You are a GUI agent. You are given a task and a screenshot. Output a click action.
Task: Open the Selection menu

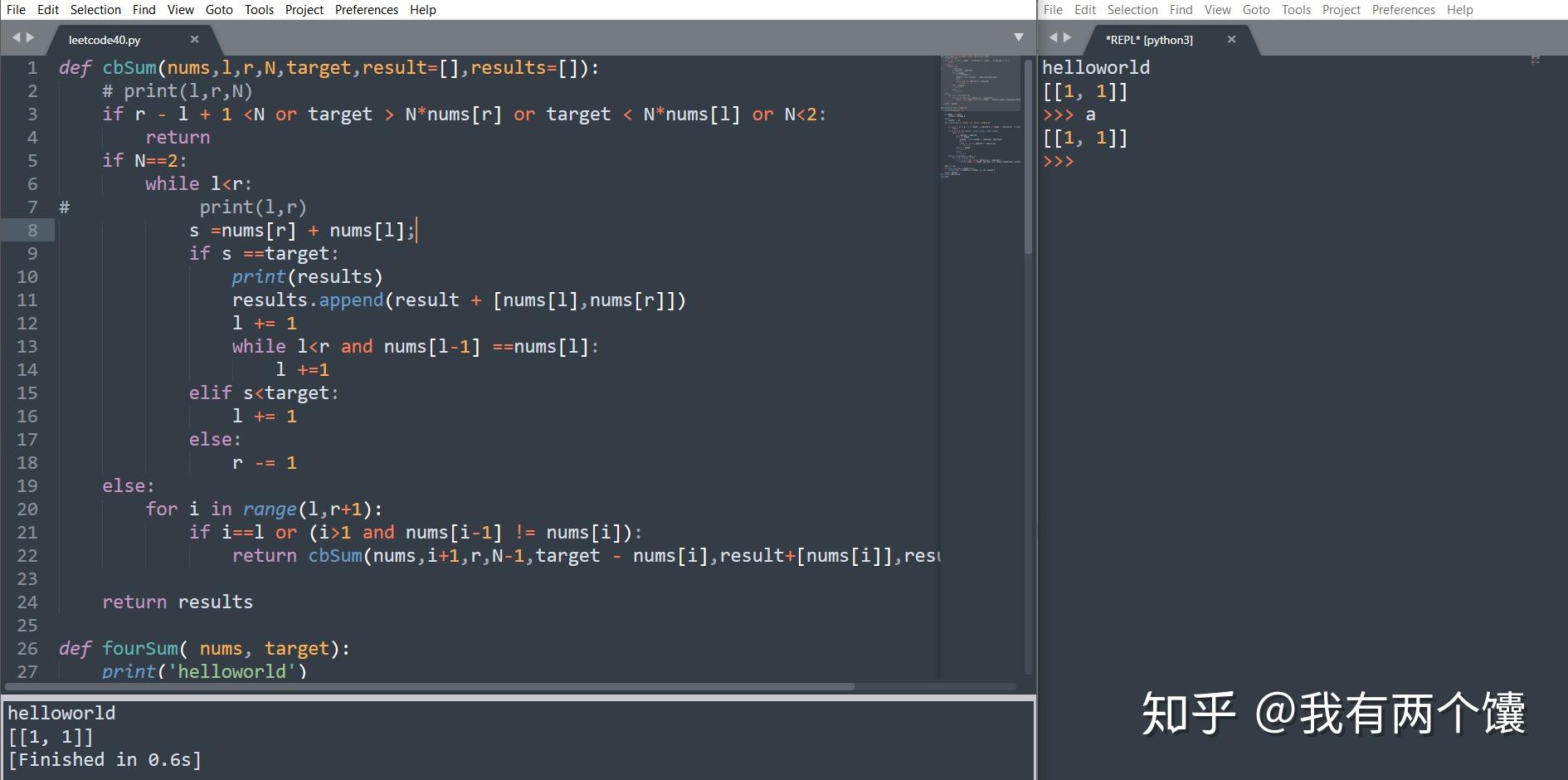(x=95, y=9)
